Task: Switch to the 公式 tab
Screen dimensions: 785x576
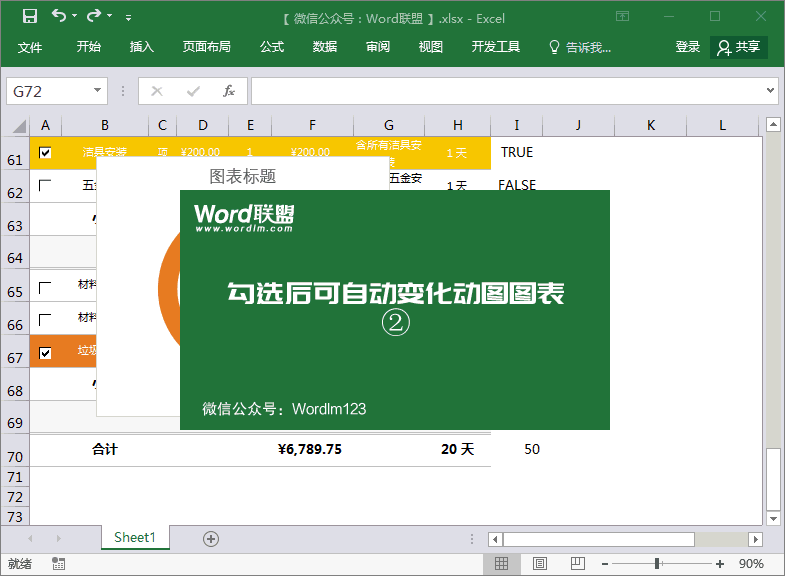Action: pyautogui.click(x=272, y=47)
